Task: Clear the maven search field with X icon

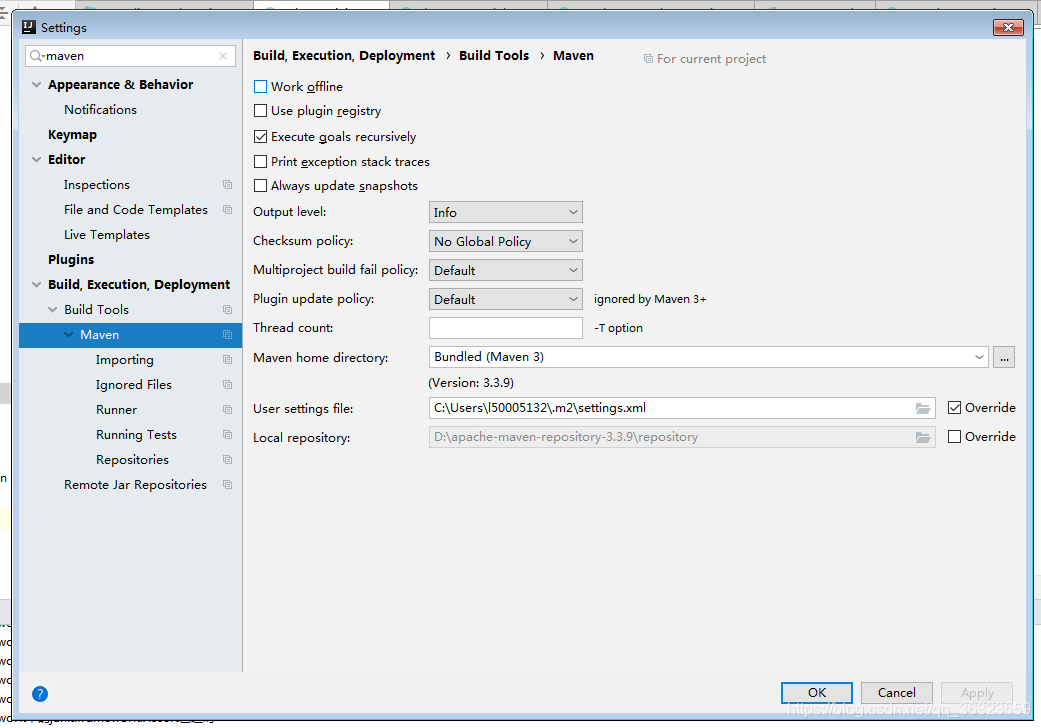Action: click(x=223, y=56)
